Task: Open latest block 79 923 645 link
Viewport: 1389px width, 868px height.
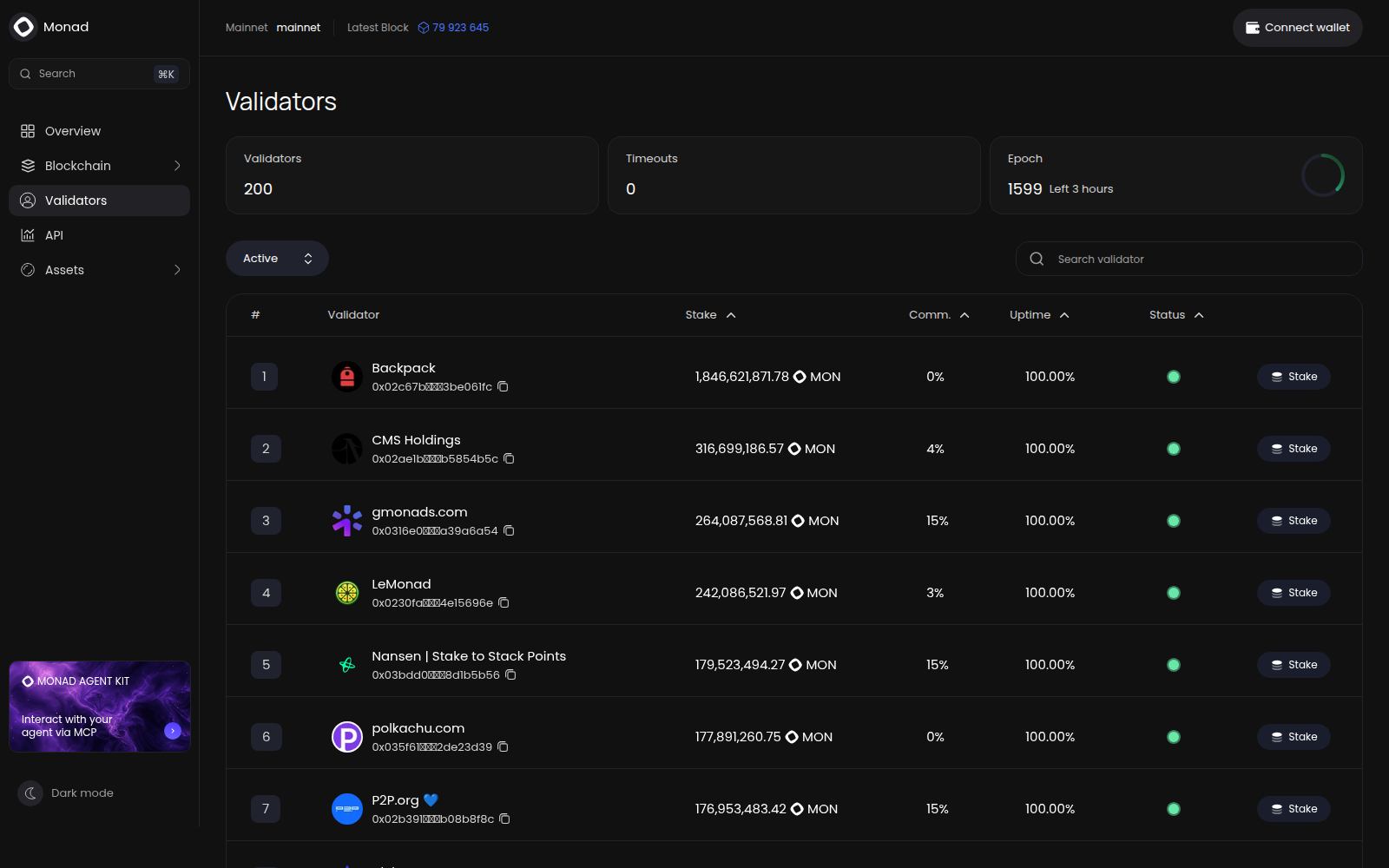Action: 460,28
